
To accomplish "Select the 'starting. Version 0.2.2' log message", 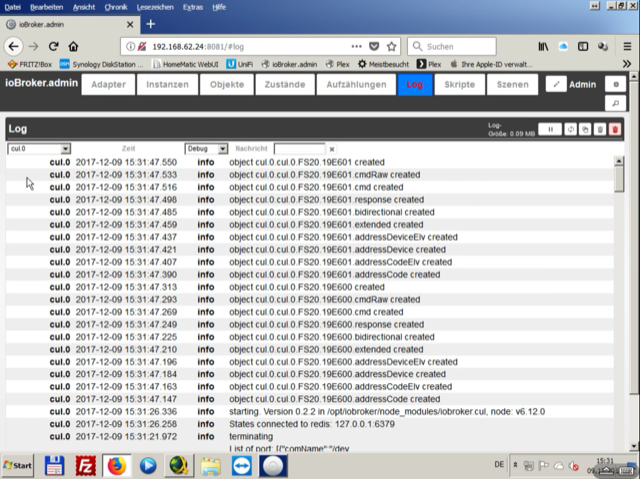I will click(387, 411).
